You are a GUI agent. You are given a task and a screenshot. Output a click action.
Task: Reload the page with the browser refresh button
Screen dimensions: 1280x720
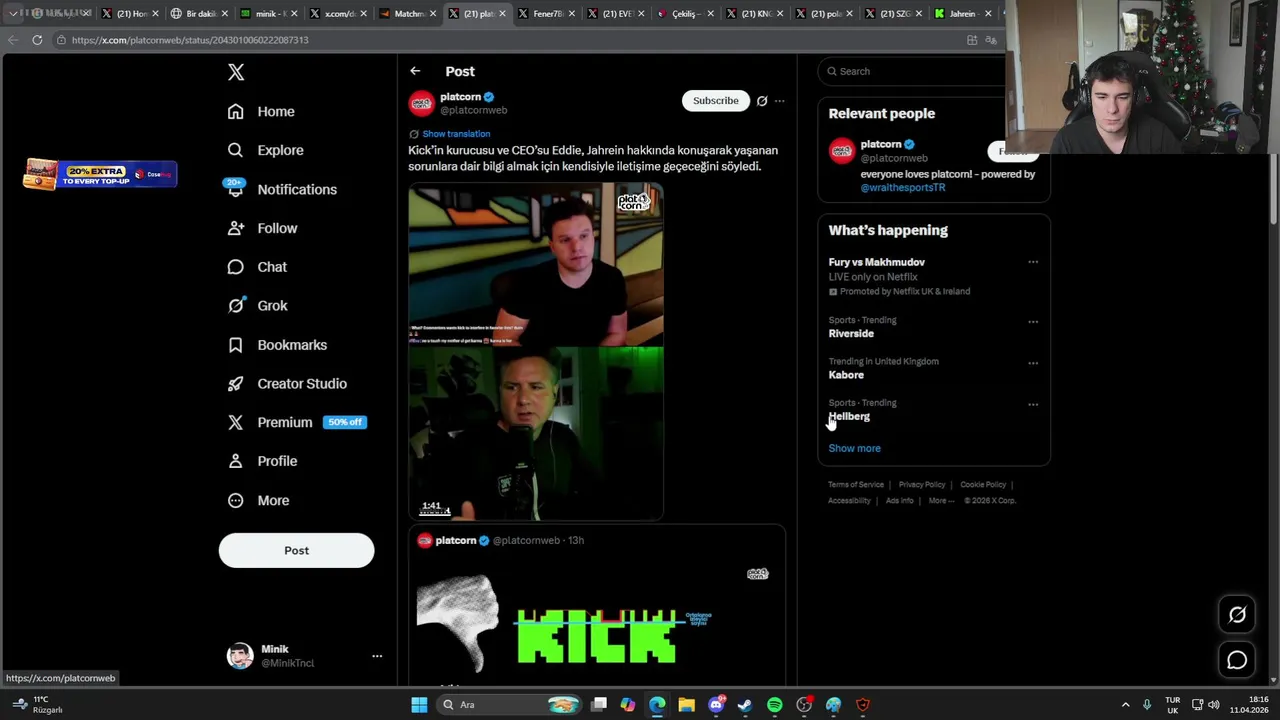(37, 40)
